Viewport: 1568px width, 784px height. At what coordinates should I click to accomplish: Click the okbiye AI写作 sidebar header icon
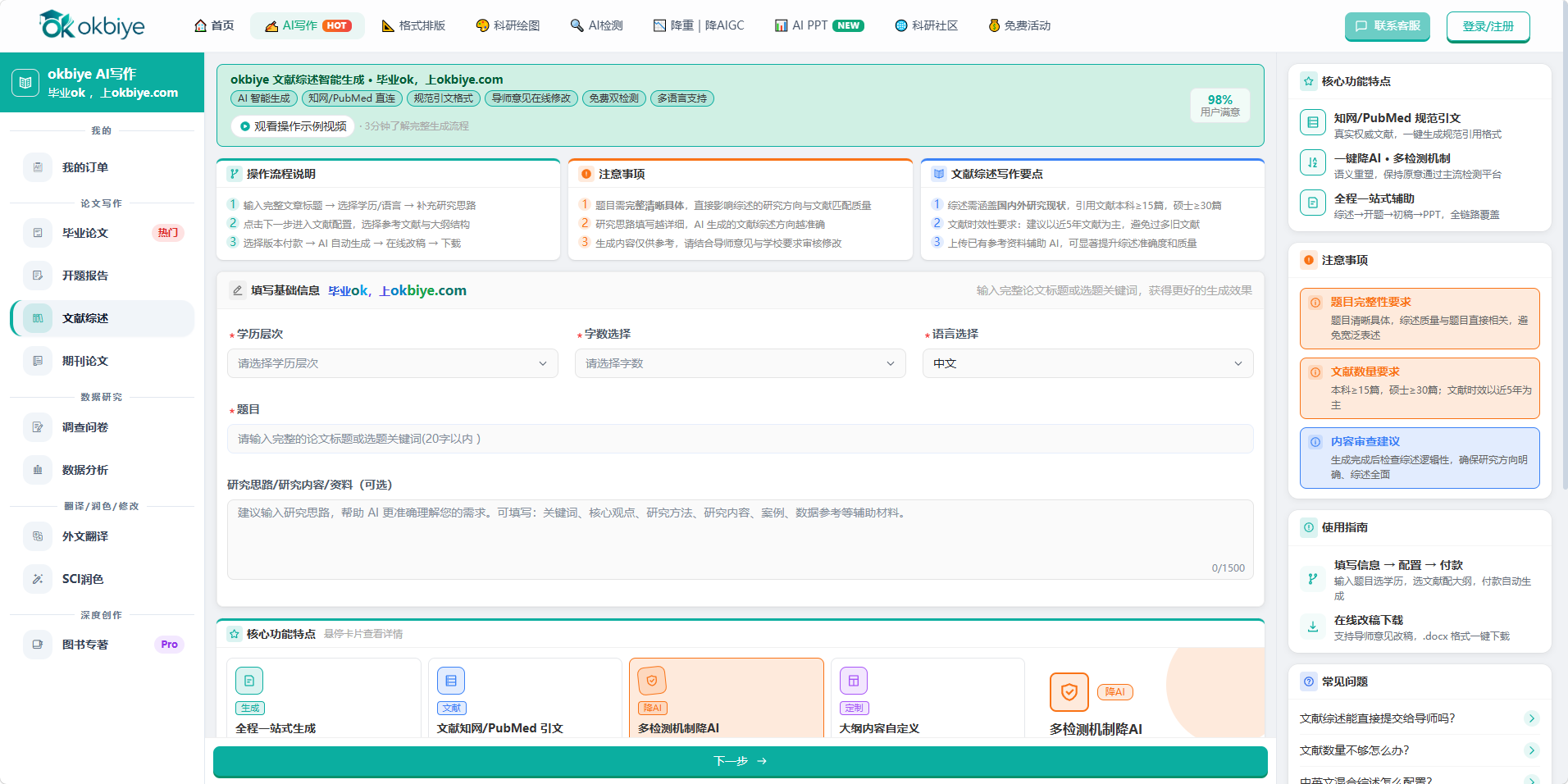(25, 83)
